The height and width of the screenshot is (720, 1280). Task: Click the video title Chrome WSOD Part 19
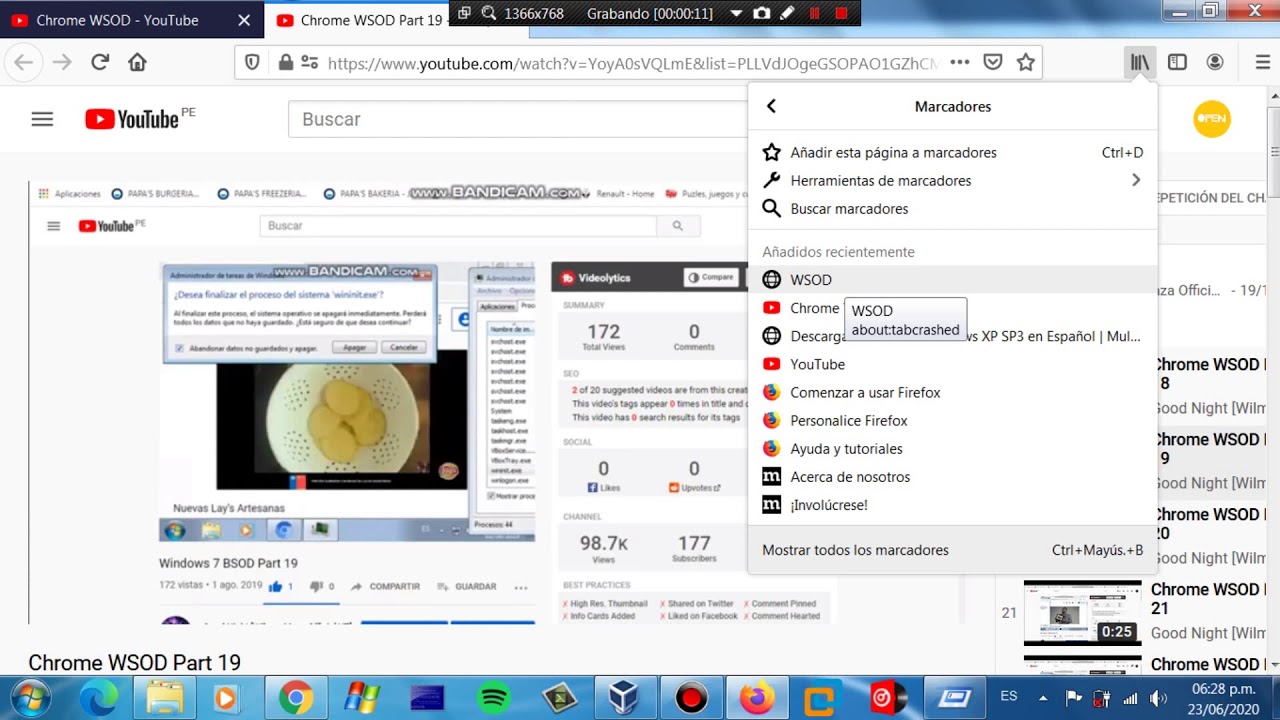(x=134, y=662)
